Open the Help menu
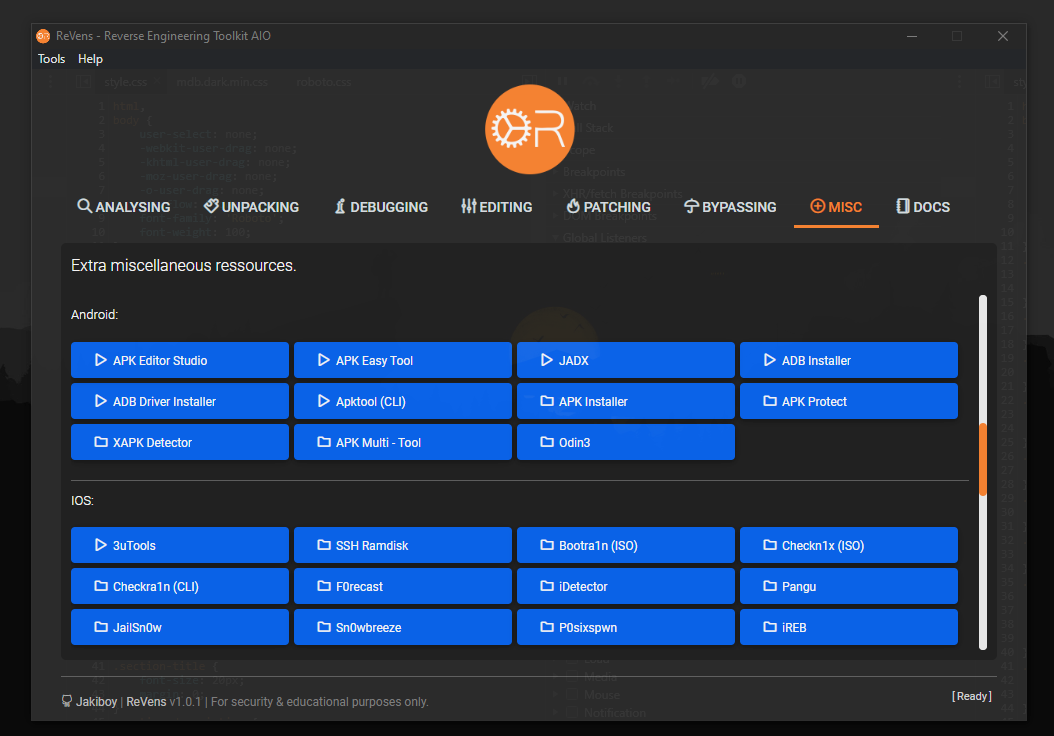Image resolution: width=1054 pixels, height=736 pixels. 90,59
